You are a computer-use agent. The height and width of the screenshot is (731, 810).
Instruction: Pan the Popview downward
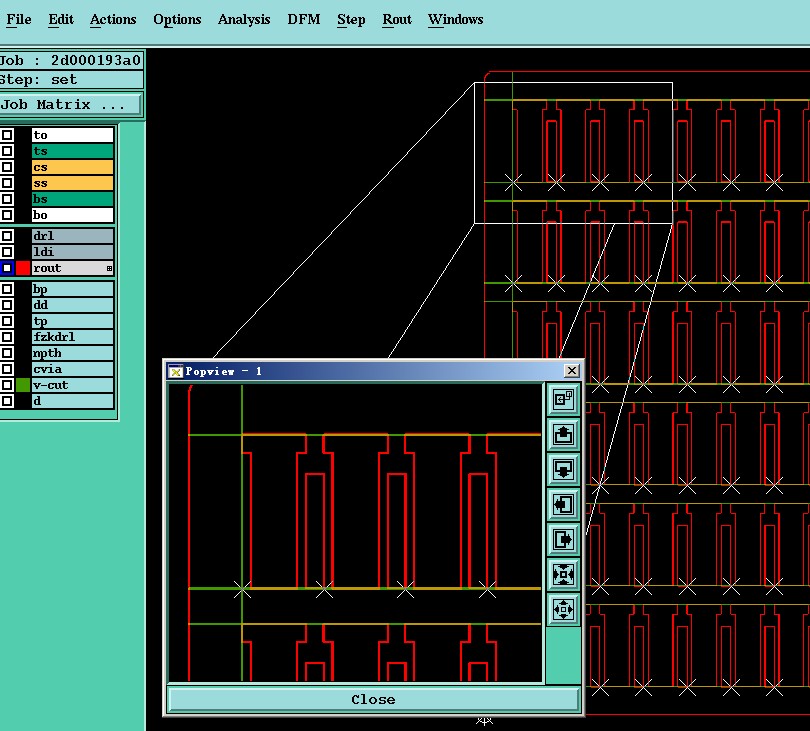563,469
